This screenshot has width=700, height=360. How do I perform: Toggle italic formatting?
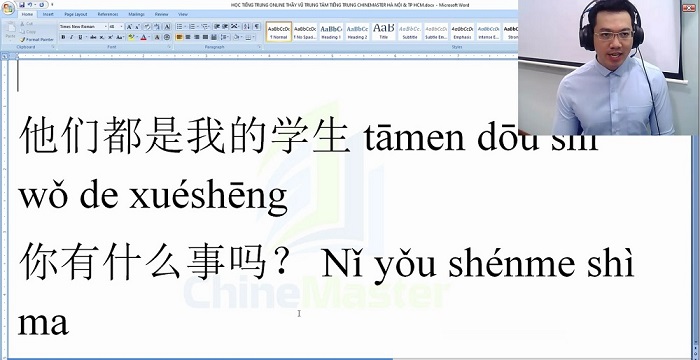(x=71, y=37)
